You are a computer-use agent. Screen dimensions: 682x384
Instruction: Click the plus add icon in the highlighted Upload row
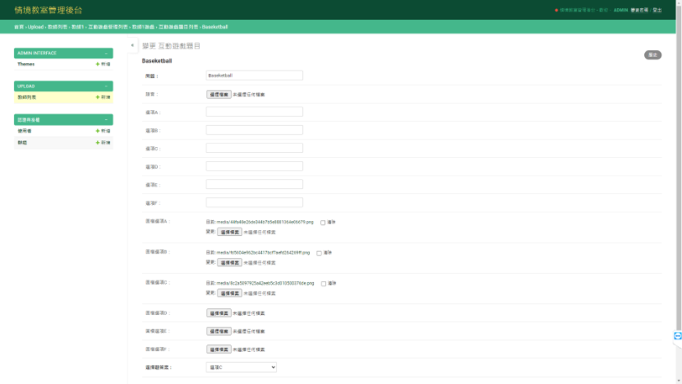[x=97, y=97]
